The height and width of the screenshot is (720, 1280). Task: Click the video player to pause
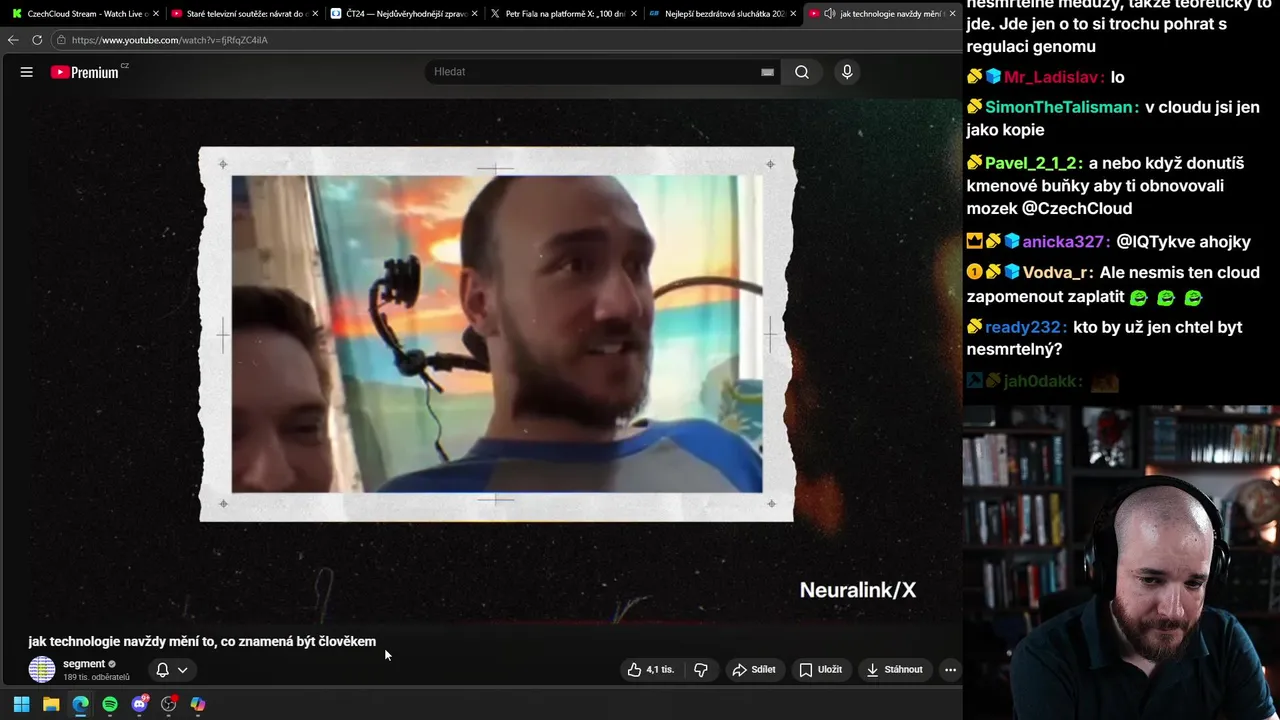[x=480, y=360]
